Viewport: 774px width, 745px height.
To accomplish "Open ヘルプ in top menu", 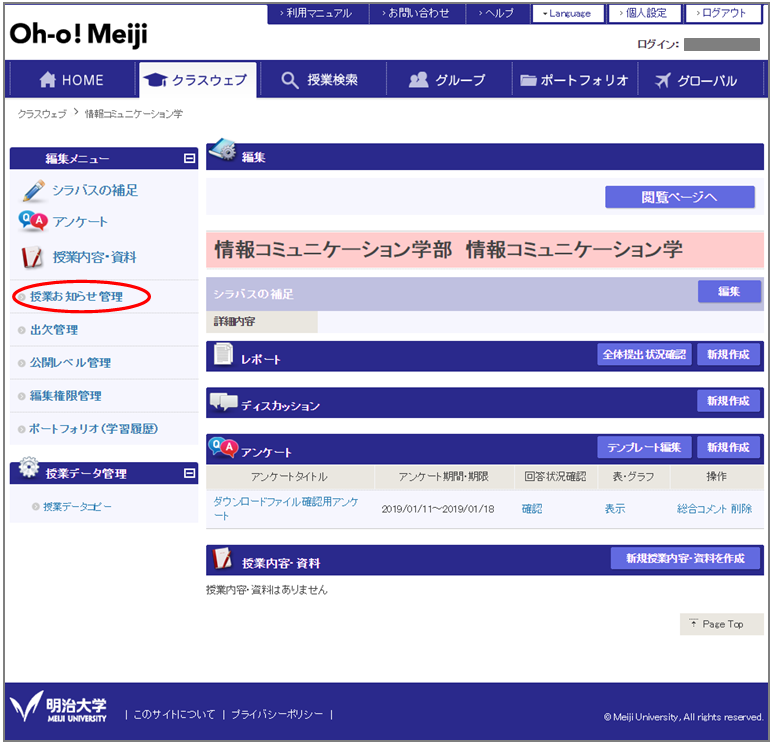I will coord(498,13).
